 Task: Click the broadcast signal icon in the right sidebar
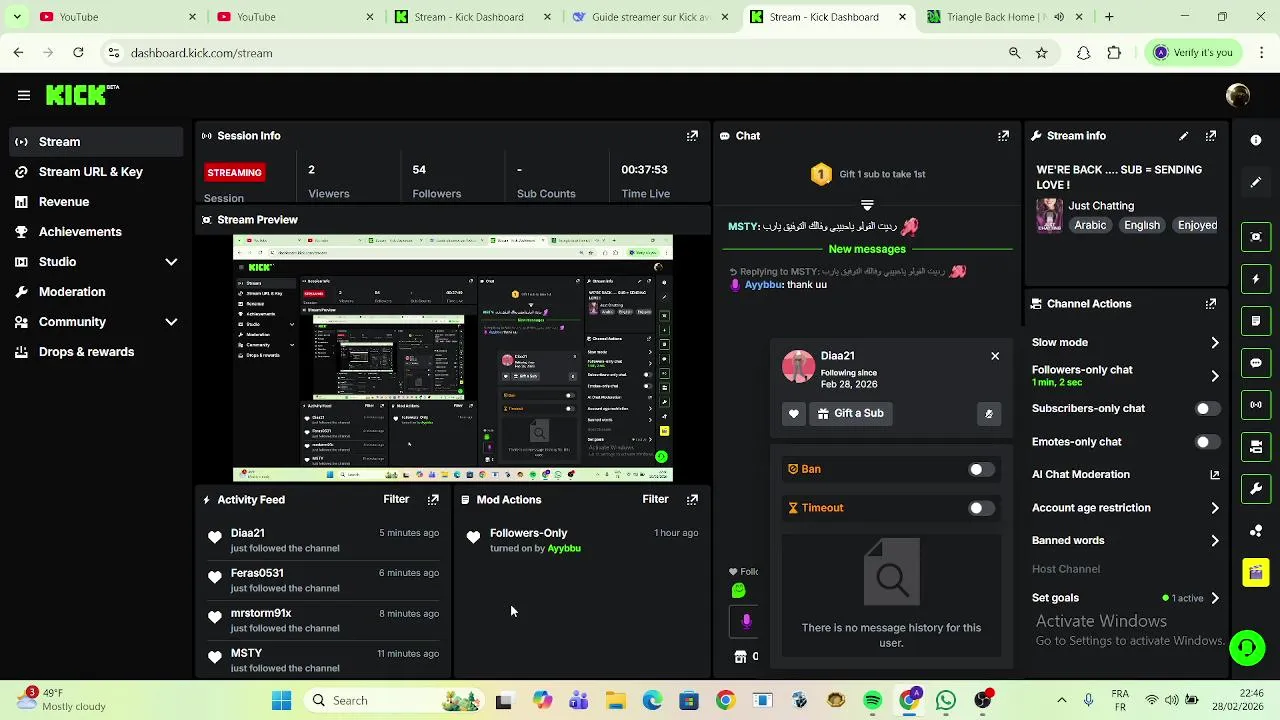tap(1256, 405)
